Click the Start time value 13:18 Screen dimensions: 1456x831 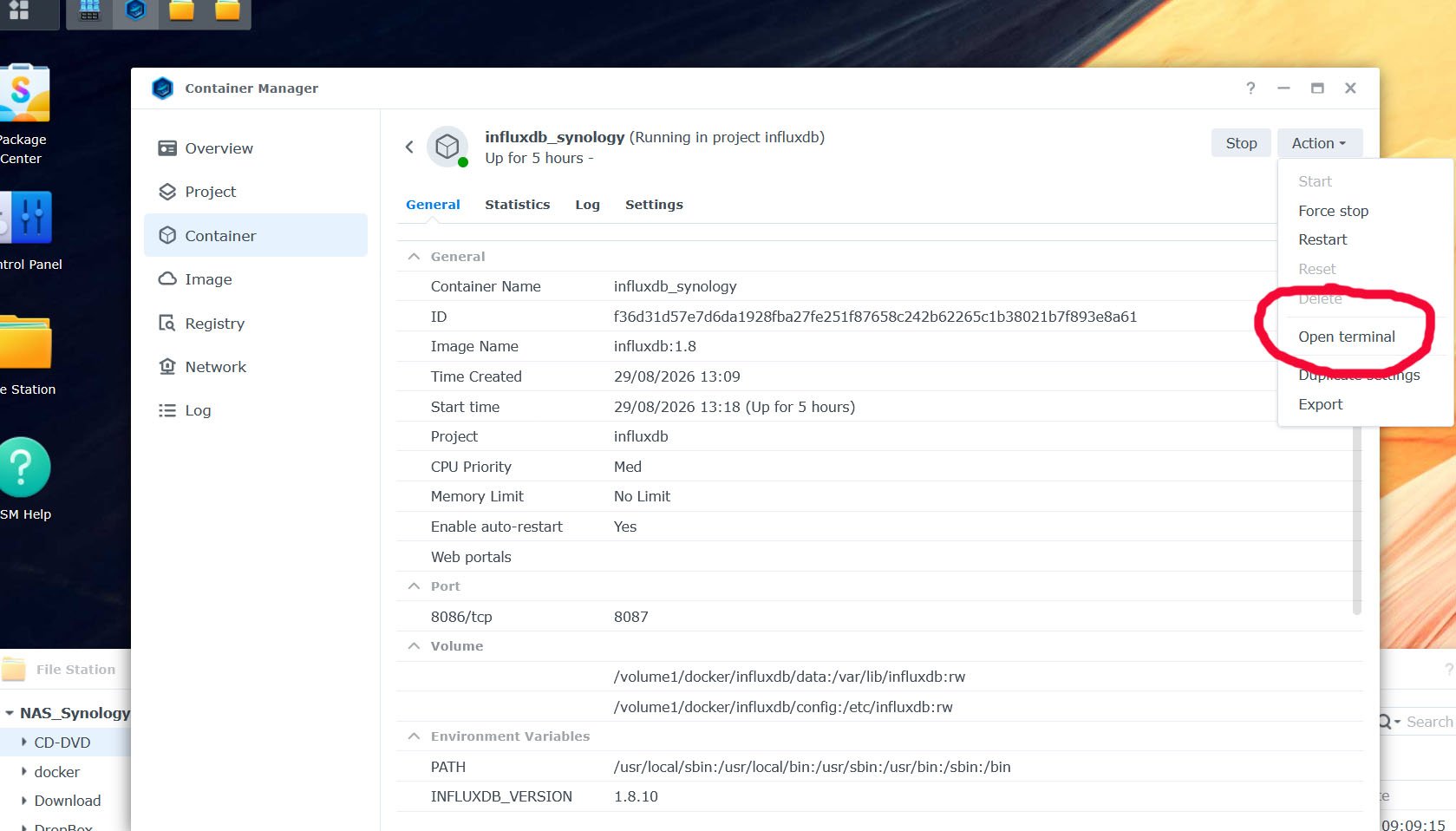point(735,407)
